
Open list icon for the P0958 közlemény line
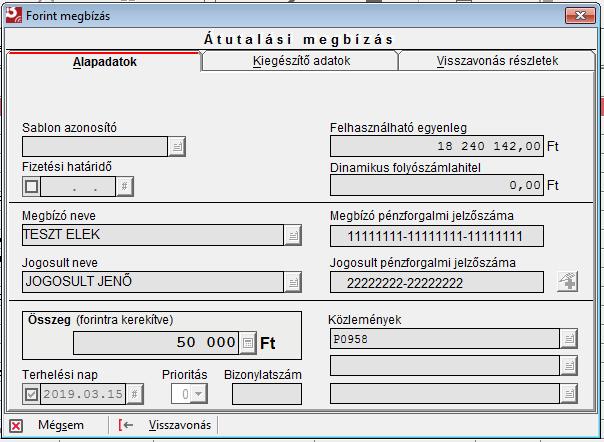pos(569,339)
